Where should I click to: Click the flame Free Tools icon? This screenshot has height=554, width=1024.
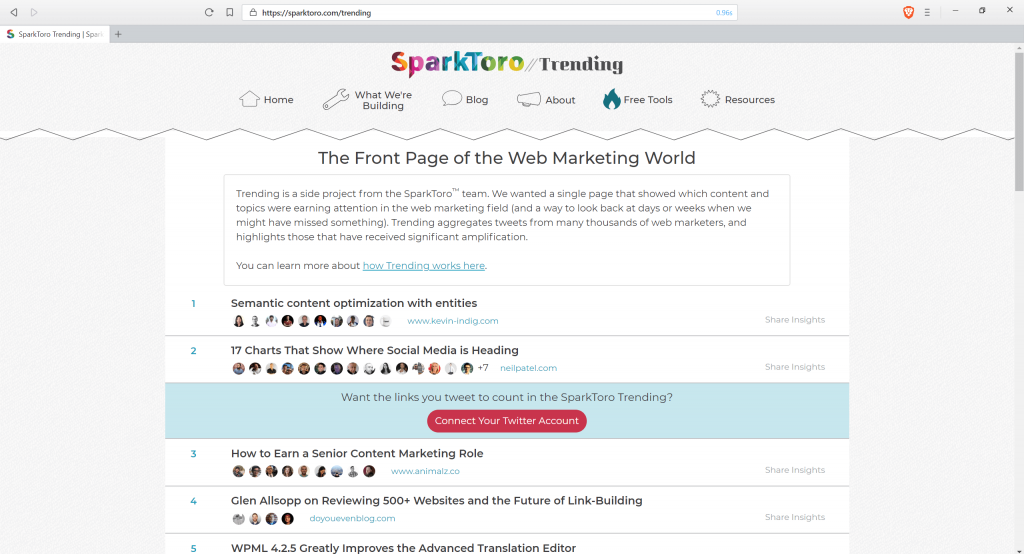[x=611, y=99]
